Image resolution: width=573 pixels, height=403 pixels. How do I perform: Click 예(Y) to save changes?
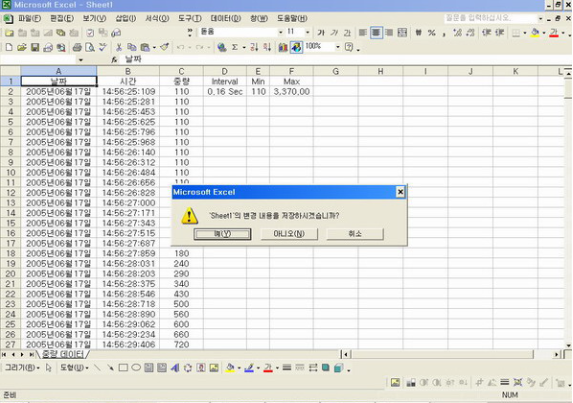(x=222, y=234)
